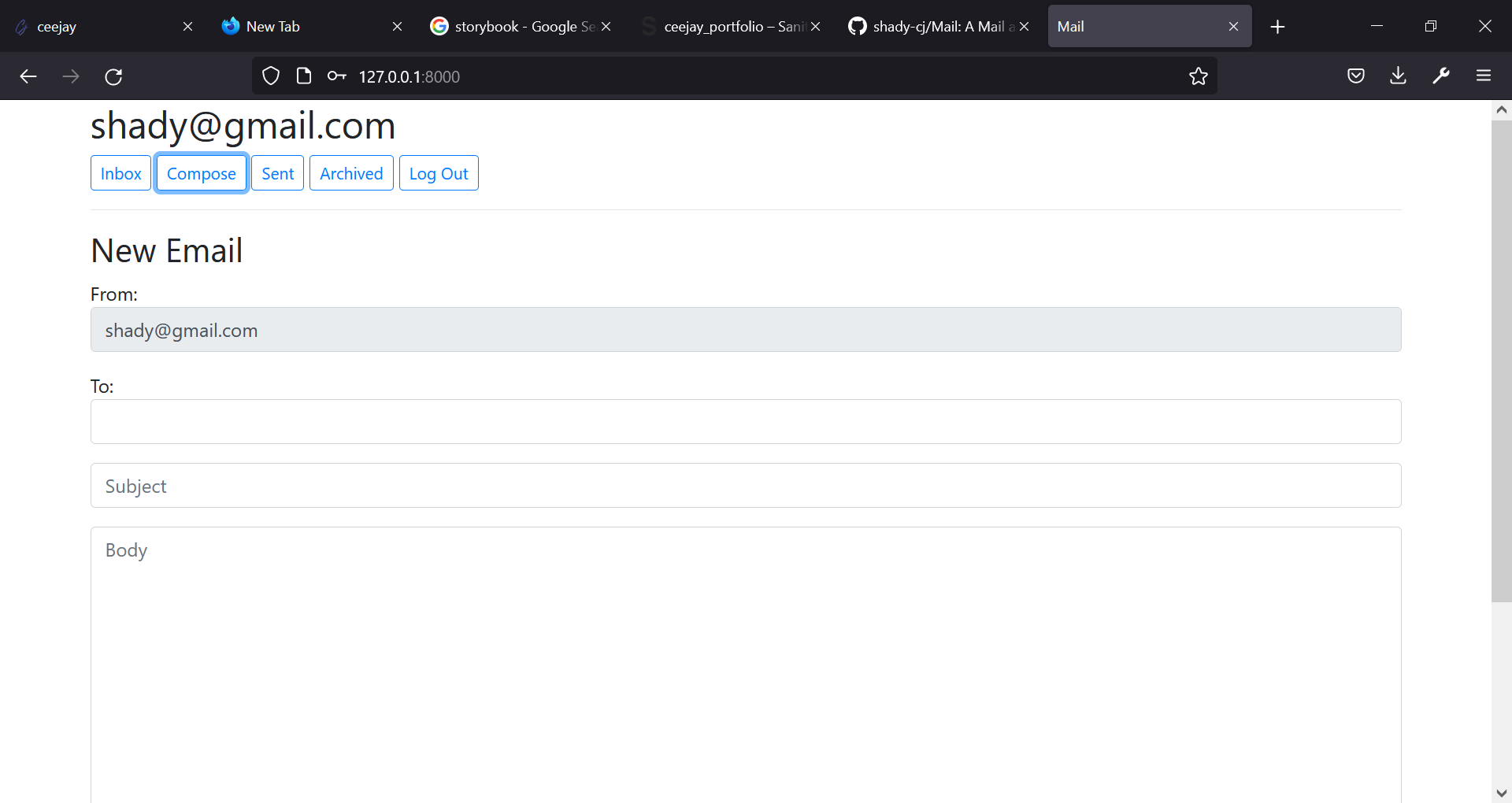The height and width of the screenshot is (803, 1512).
Task: Open the Pocket save icon
Action: [1356, 76]
